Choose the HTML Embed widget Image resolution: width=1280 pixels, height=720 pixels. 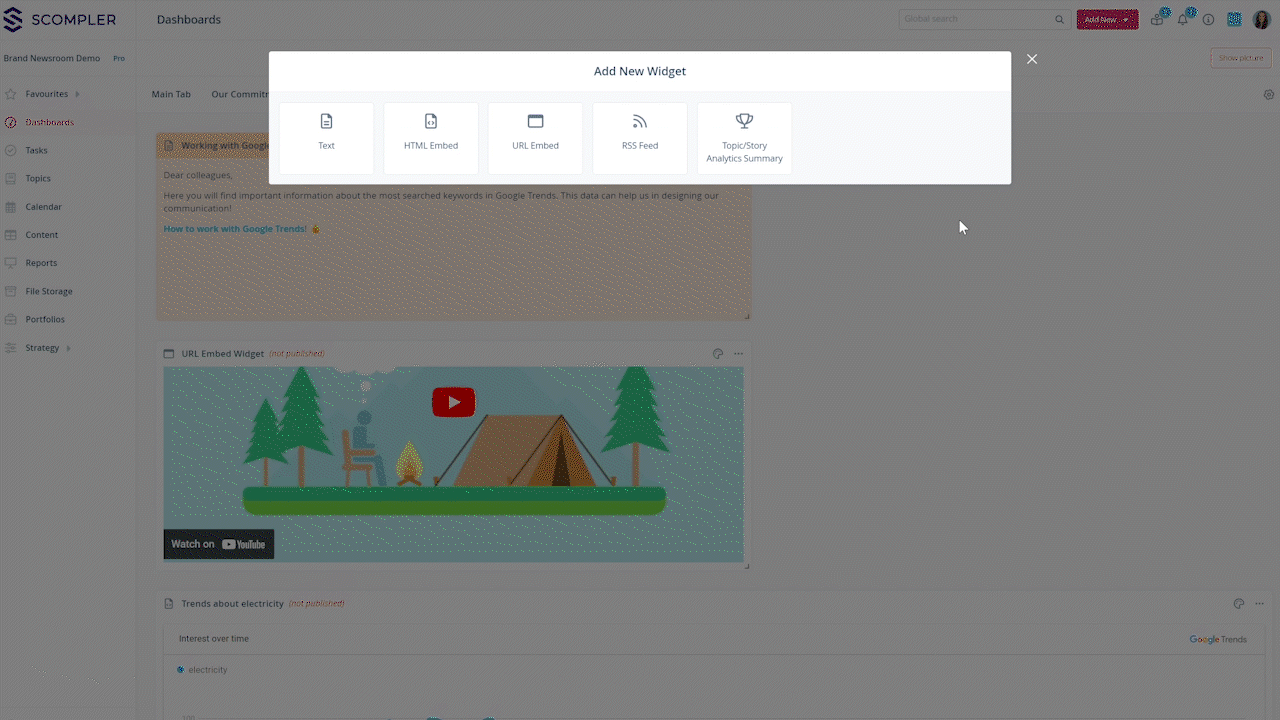(x=431, y=138)
